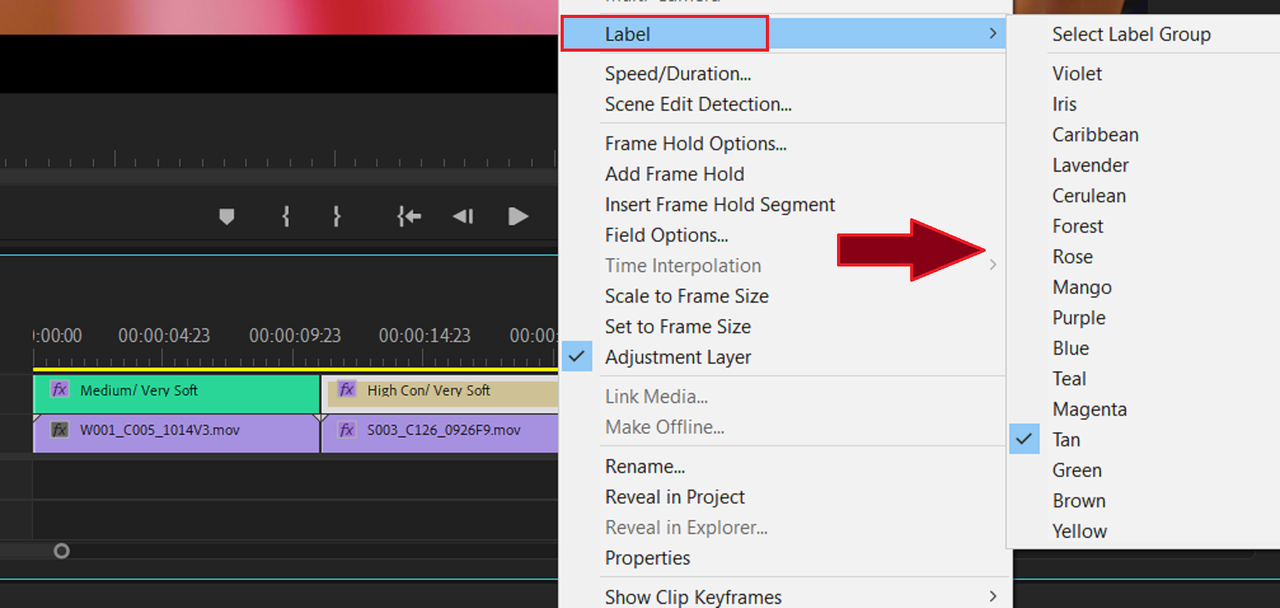Viewport: 1280px width, 608px height.
Task: Open Field Options
Action: point(667,235)
